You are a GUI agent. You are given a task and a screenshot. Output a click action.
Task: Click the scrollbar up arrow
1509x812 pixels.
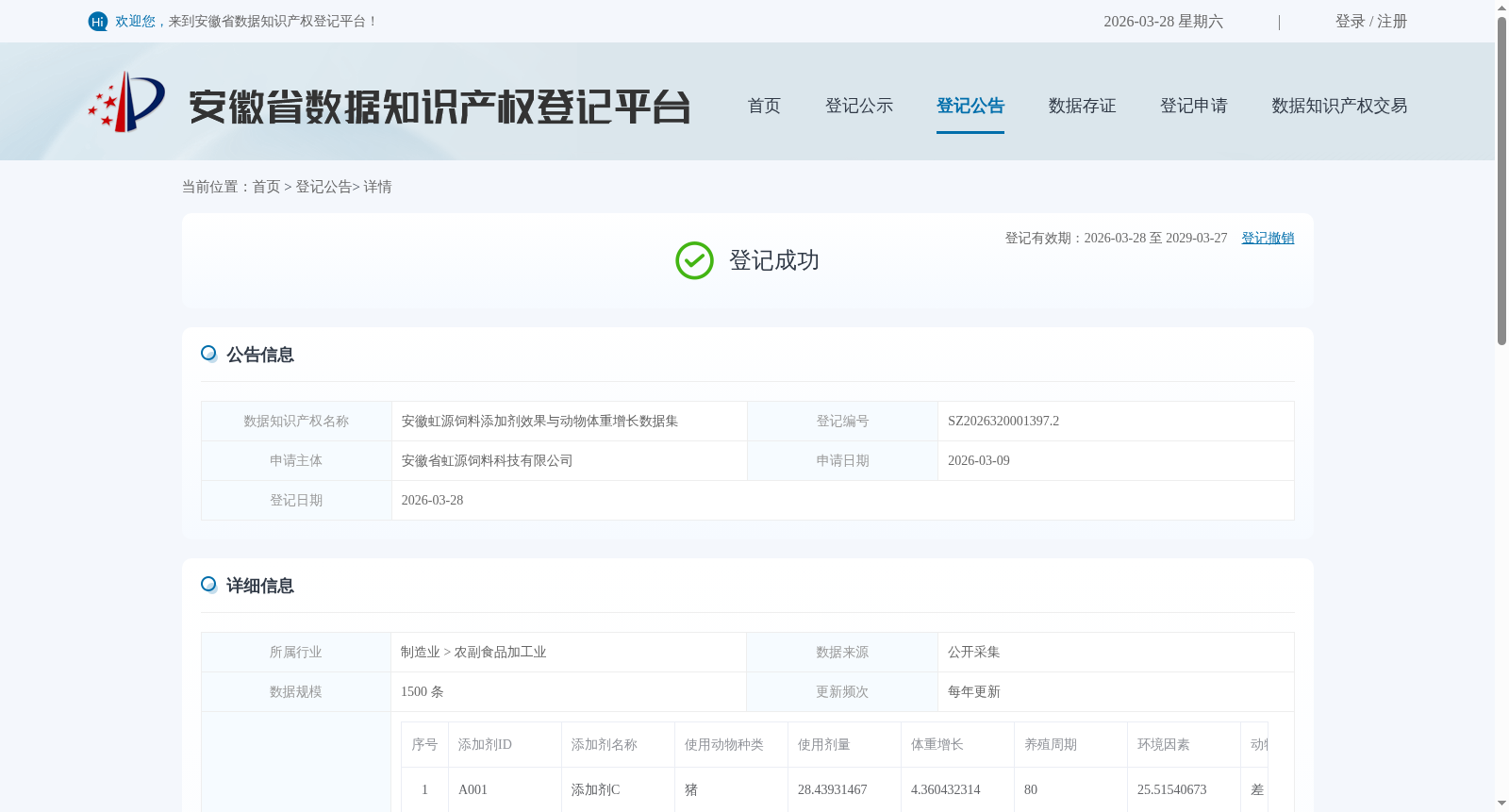click(x=1501, y=7)
